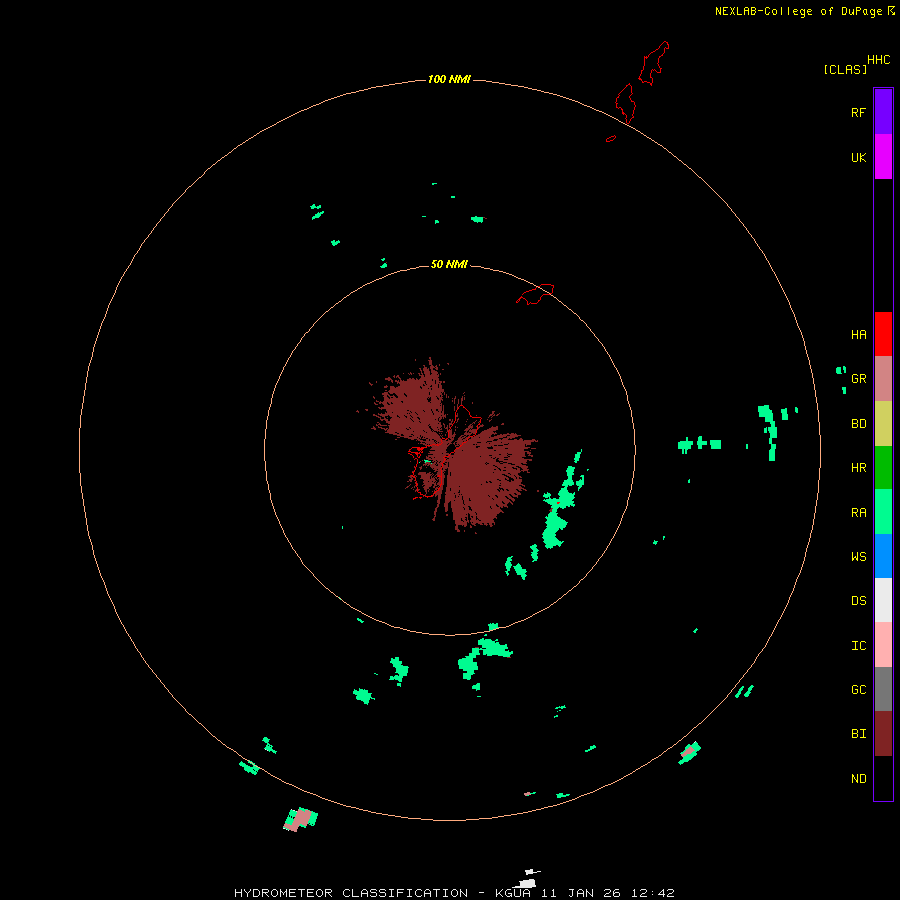The height and width of the screenshot is (900, 900).
Task: Click the IC light pink legend swatch
Action: click(883, 645)
